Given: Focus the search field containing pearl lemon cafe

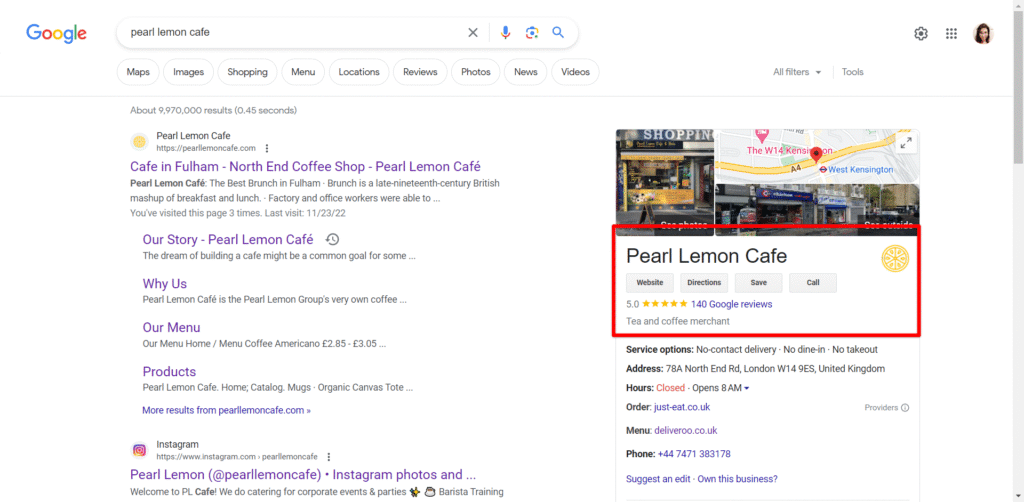Looking at the screenshot, I should tap(294, 32).
